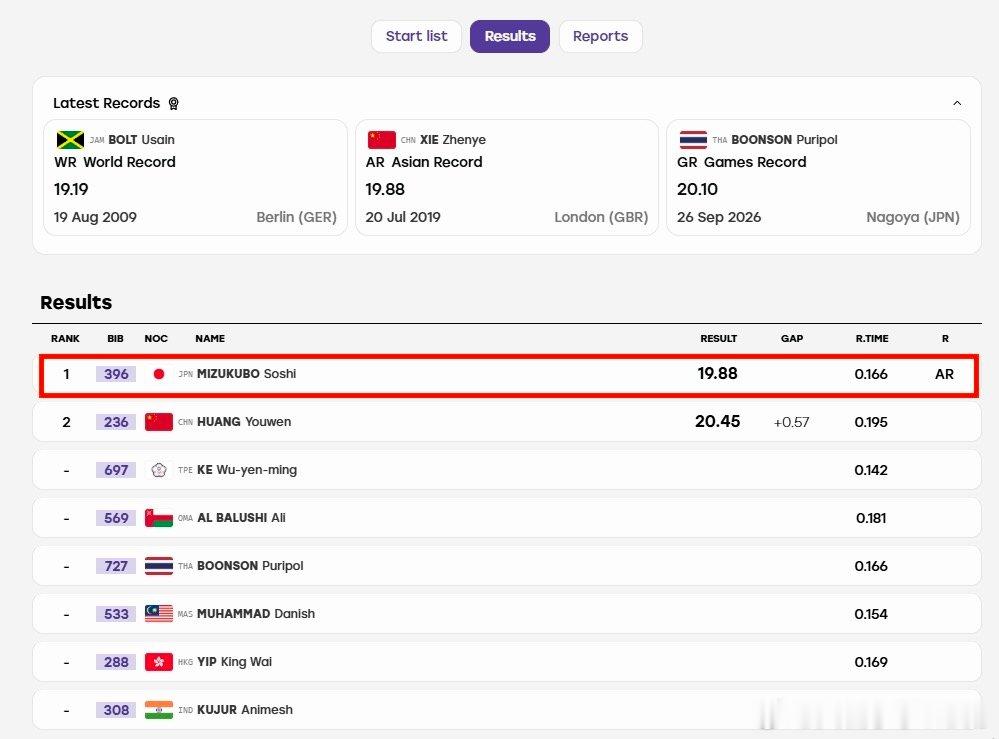This screenshot has height=739, width=999.
Task: Open the BOLT Usain World Record card
Action: tap(195, 178)
